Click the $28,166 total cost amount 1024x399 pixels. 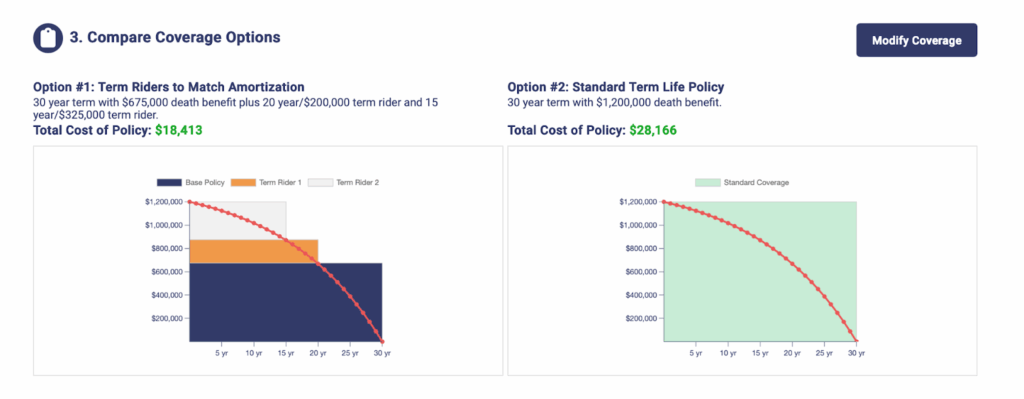(653, 130)
